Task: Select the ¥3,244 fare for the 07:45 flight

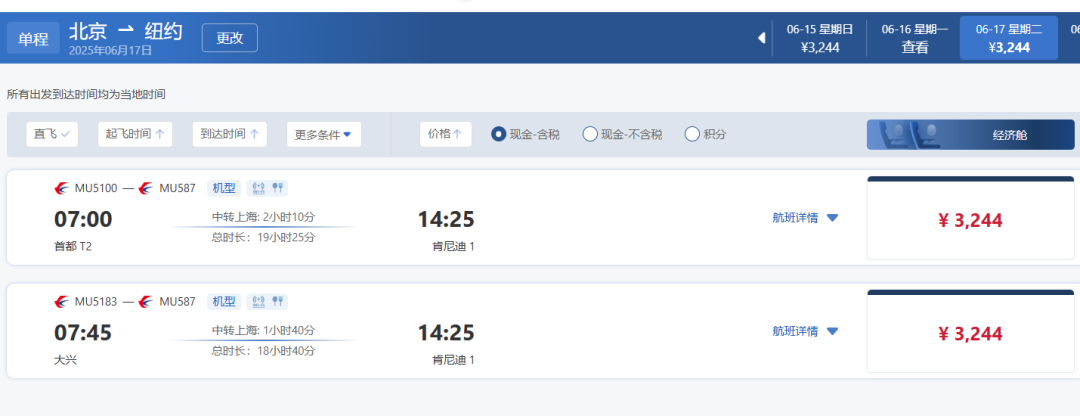Action: pos(970,334)
